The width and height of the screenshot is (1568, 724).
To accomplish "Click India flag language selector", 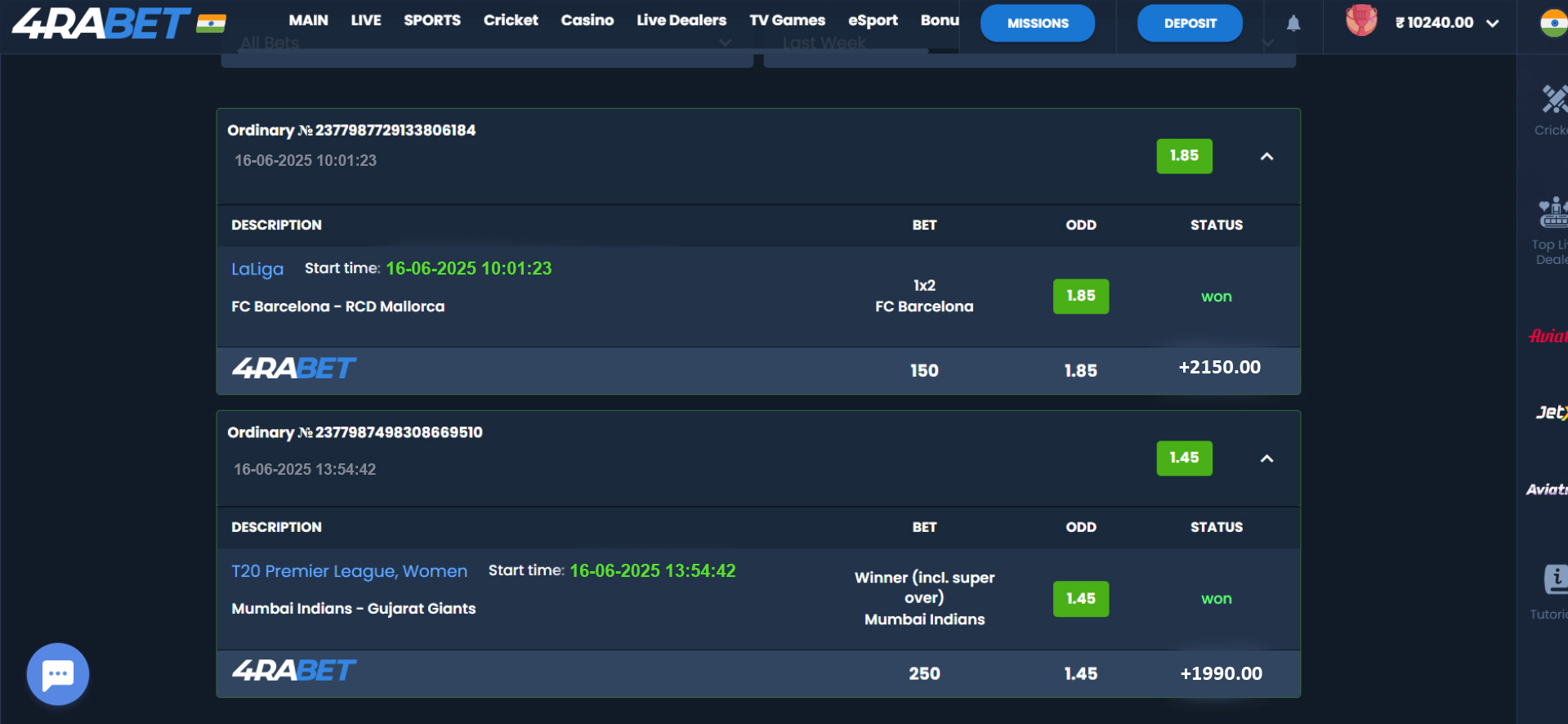I will 1552,23.
